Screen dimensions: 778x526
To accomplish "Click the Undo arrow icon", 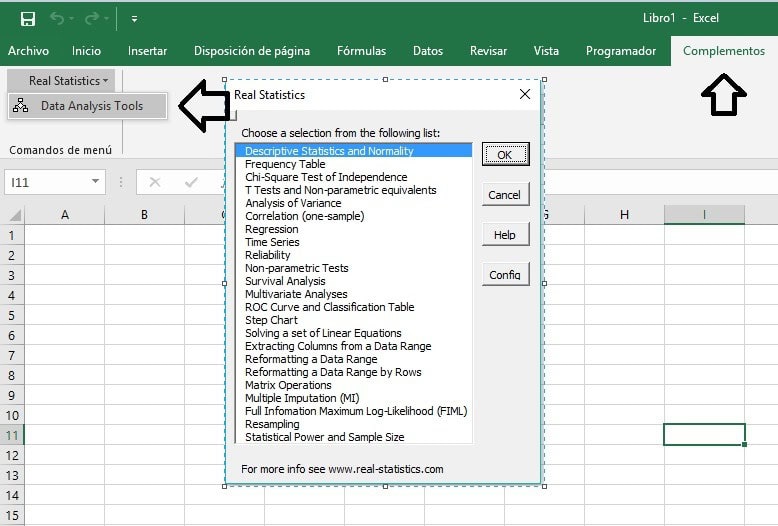I will (57, 19).
